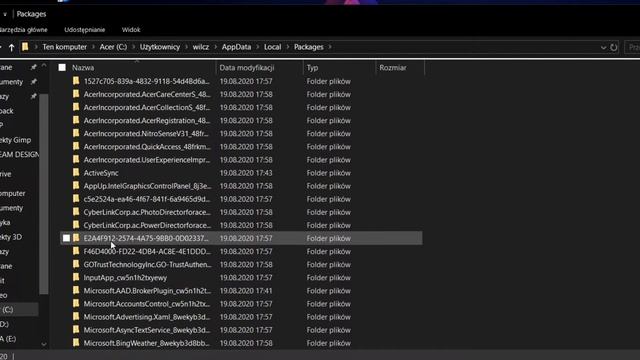Screen dimensions: 640x360
Task: Click AppData breadcrumb segment
Action: (x=236, y=47)
